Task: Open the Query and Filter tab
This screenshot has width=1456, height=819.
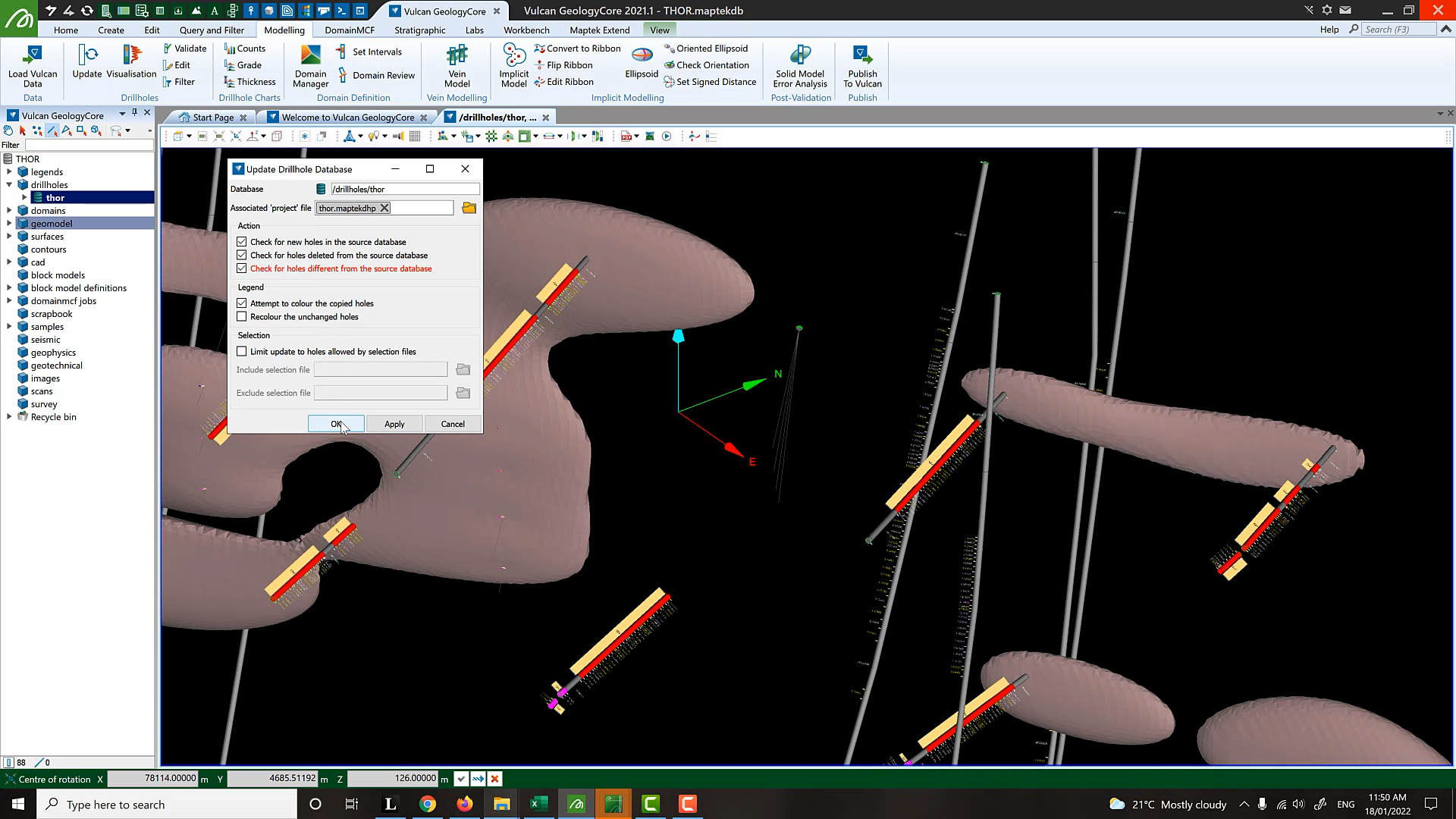Action: pos(212,30)
